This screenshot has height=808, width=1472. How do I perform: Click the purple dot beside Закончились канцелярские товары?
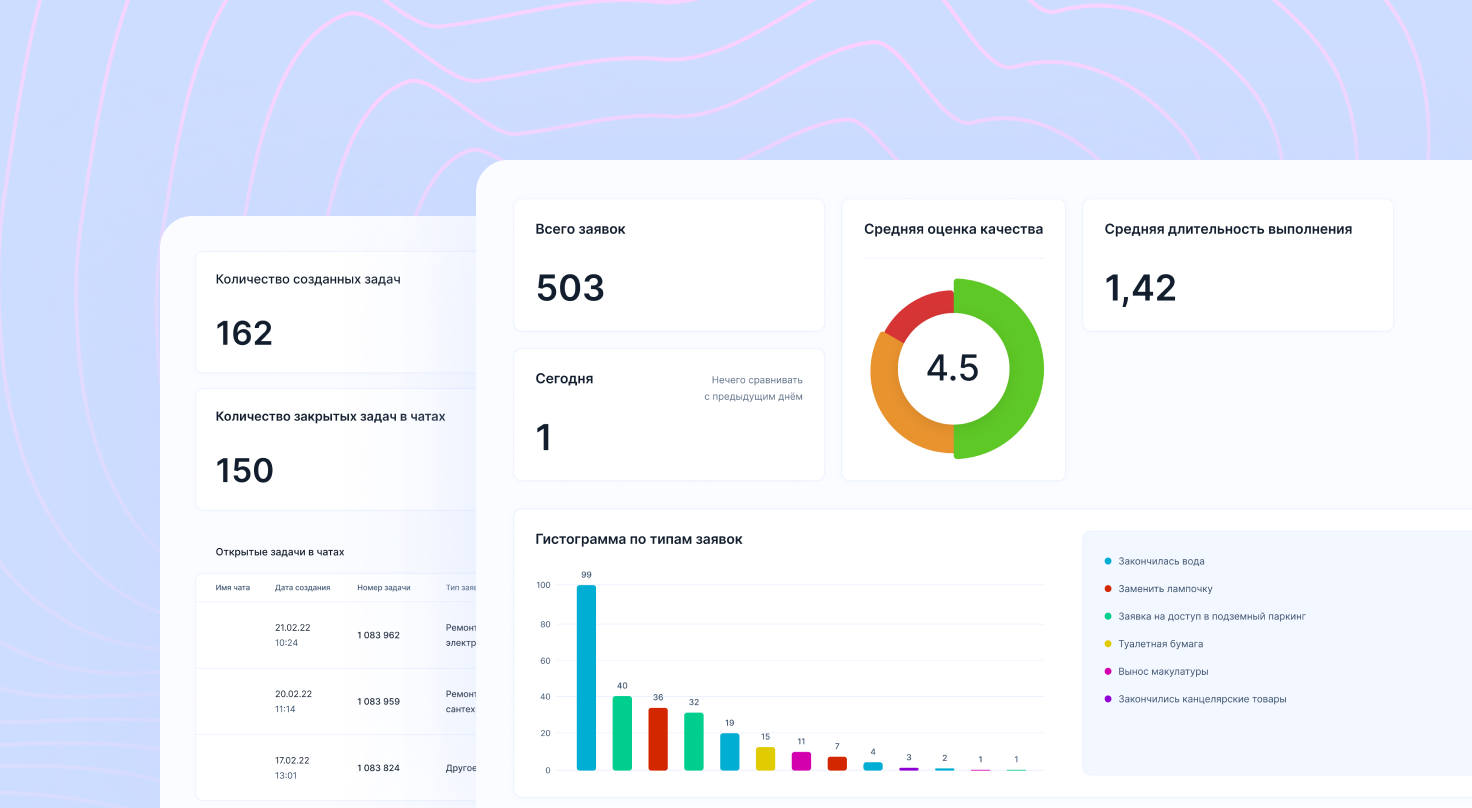[1108, 699]
